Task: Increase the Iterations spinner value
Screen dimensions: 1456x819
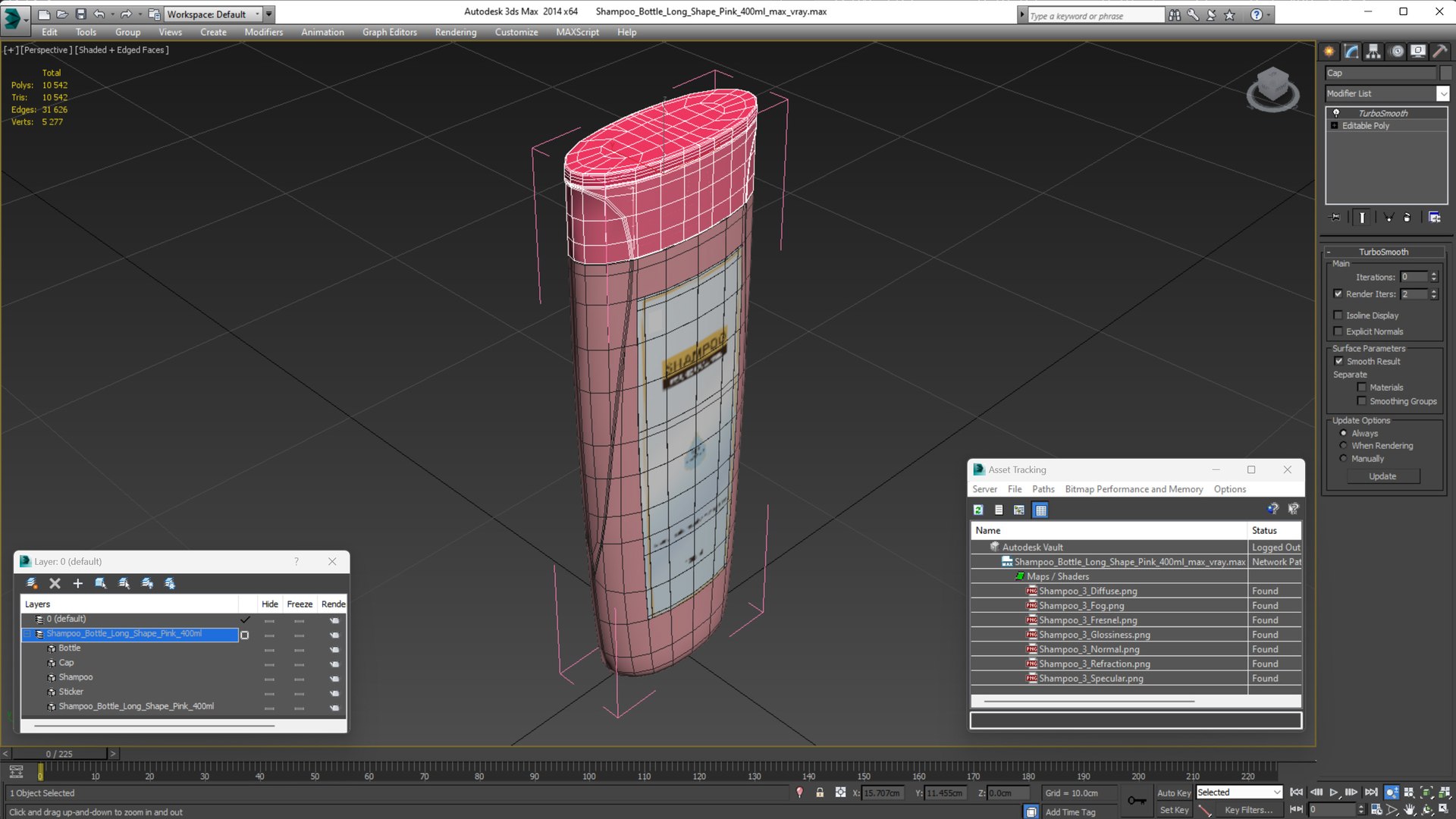Action: [1434, 275]
